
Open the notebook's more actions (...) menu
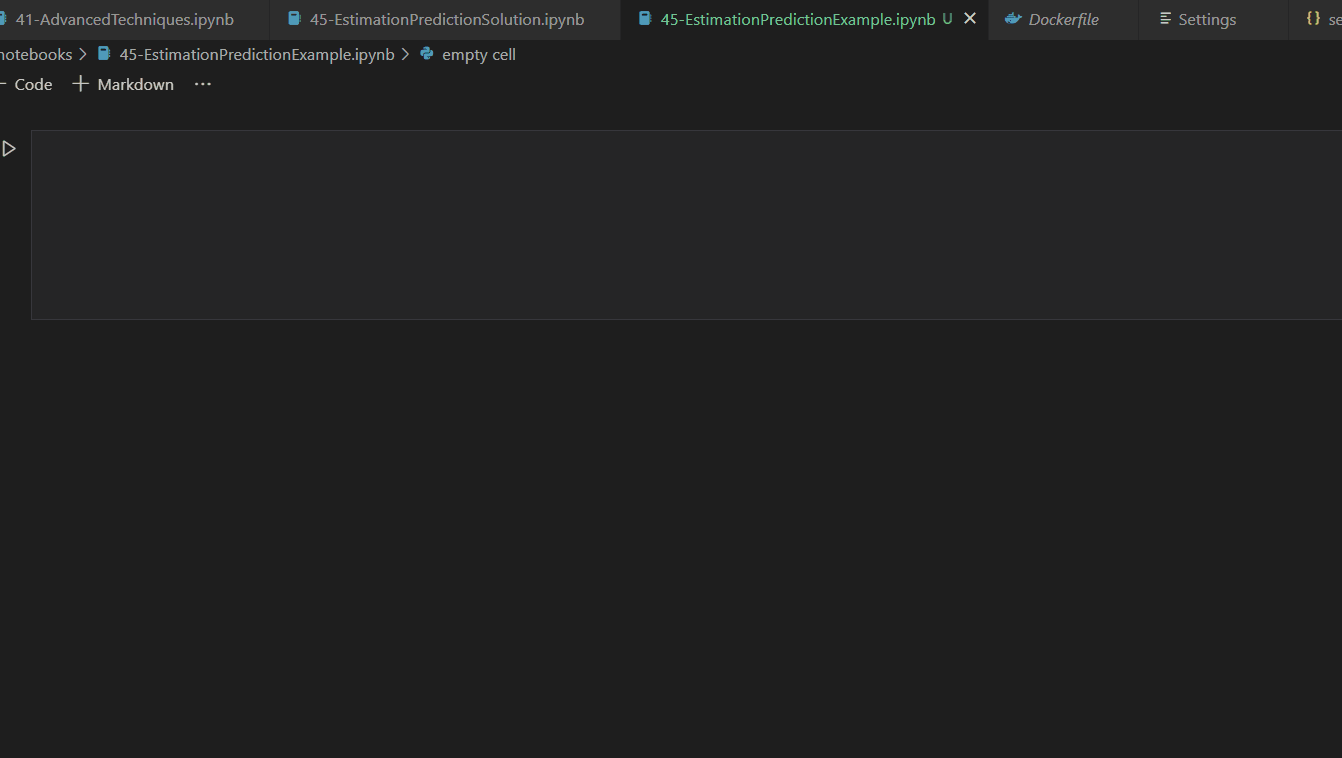[x=202, y=84]
